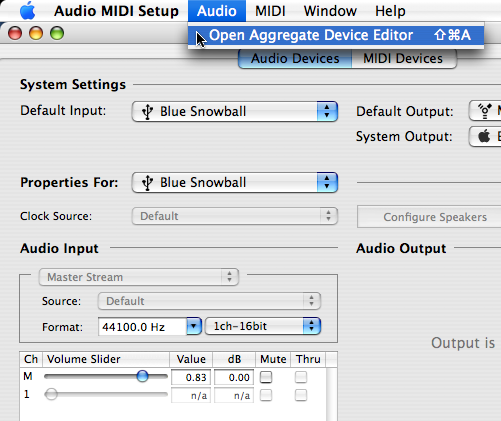The image size is (501, 421).
Task: Open the Source Default dropdown
Action: 209,301
